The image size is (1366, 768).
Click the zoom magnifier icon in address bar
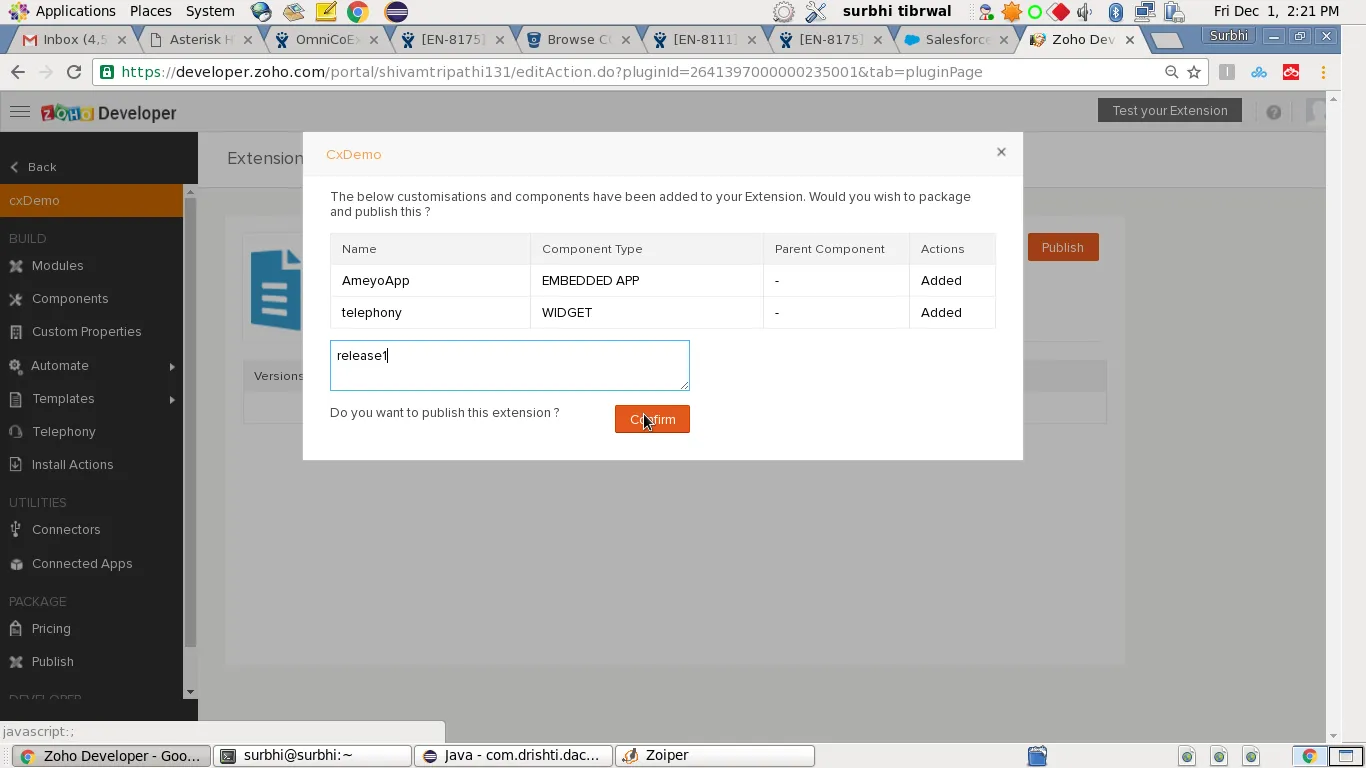pyautogui.click(x=1171, y=72)
